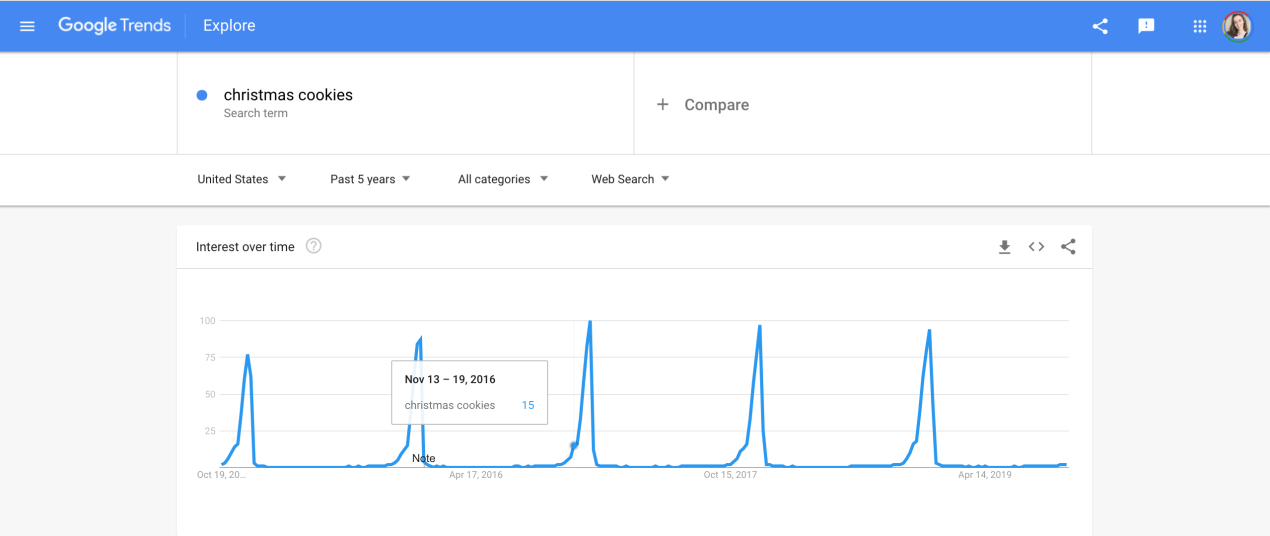
Task: Click the share icon in header
Action: [x=1100, y=26]
